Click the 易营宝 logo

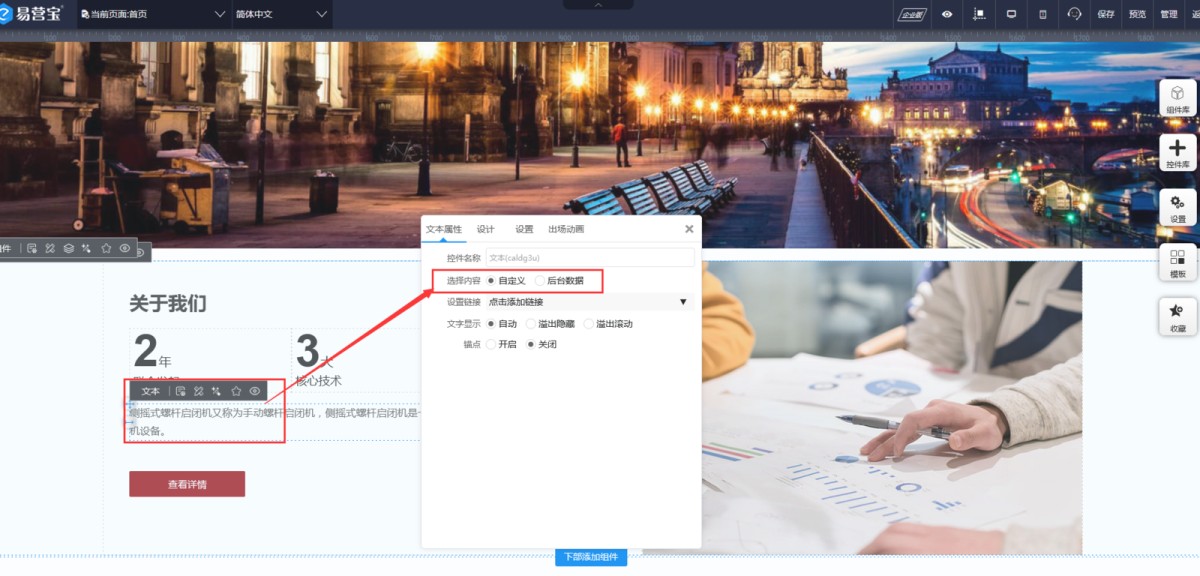click(x=32, y=14)
